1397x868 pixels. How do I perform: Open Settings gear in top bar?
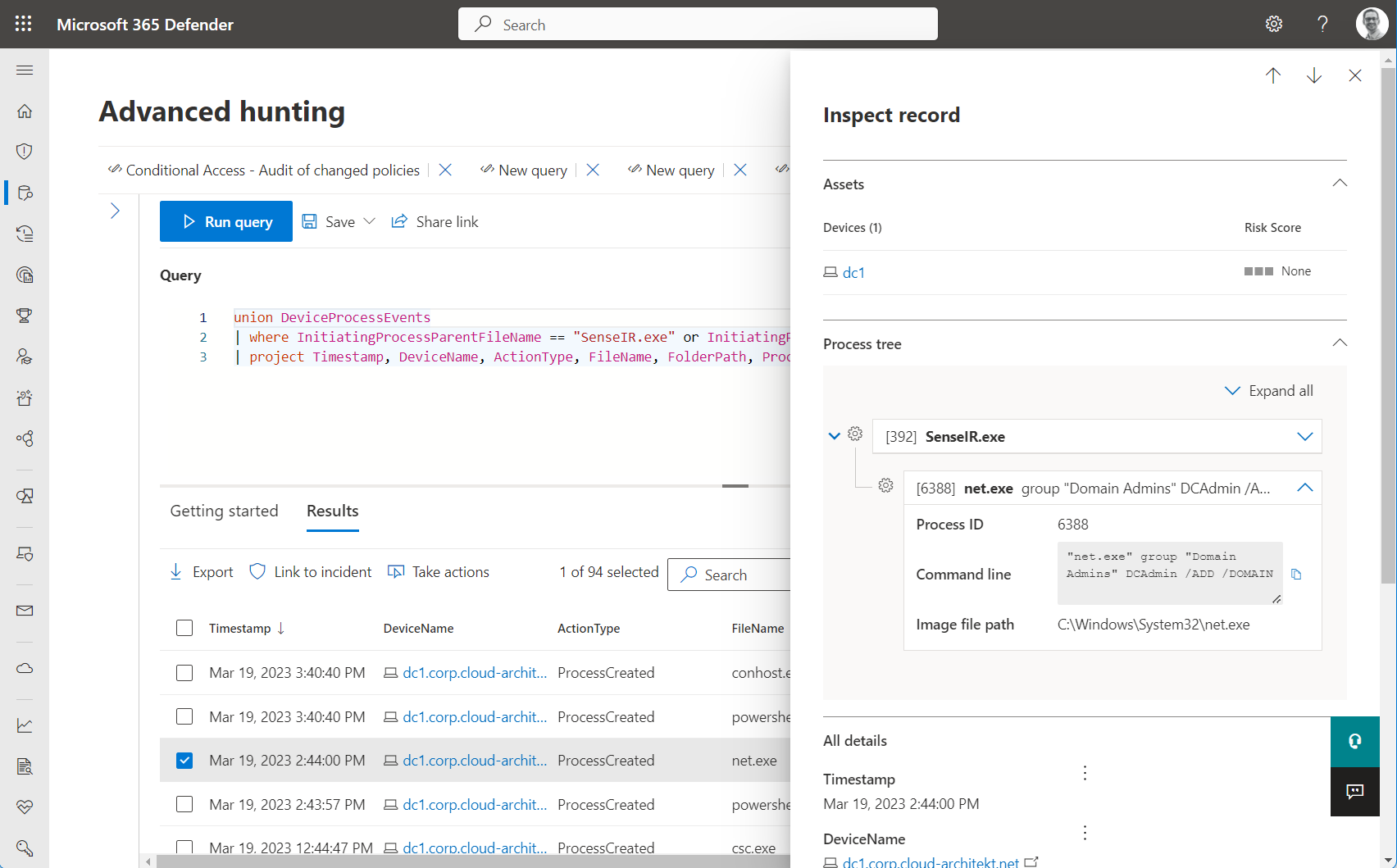tap(1274, 24)
